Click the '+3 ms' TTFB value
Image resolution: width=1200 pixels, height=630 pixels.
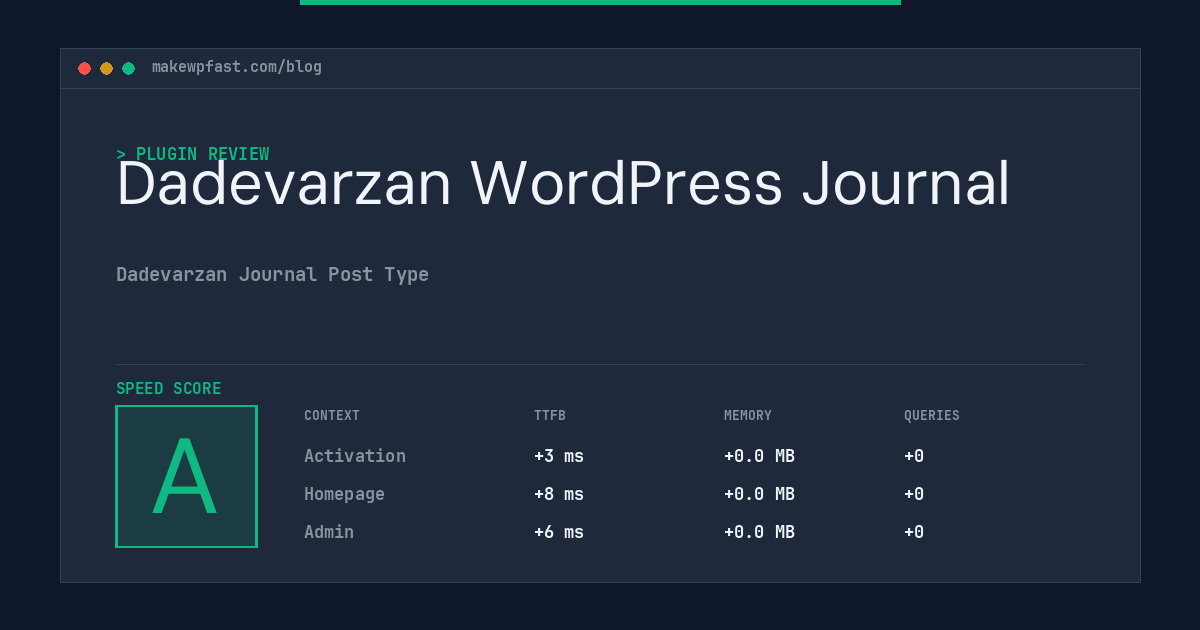point(559,456)
